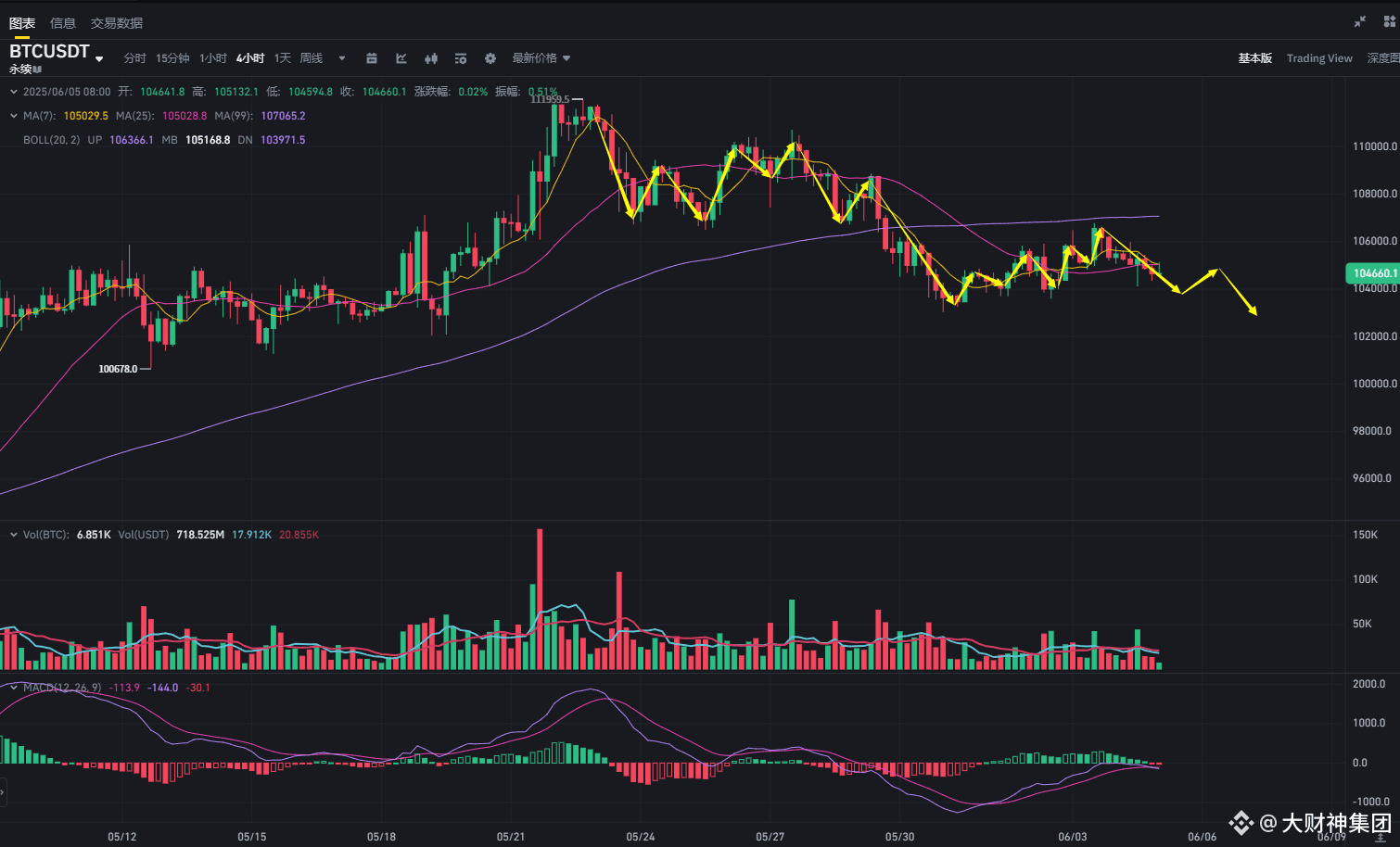This screenshot has width=1400, height=847.
Task: Open more time intervals dropdown after 周线
Action: (x=342, y=58)
